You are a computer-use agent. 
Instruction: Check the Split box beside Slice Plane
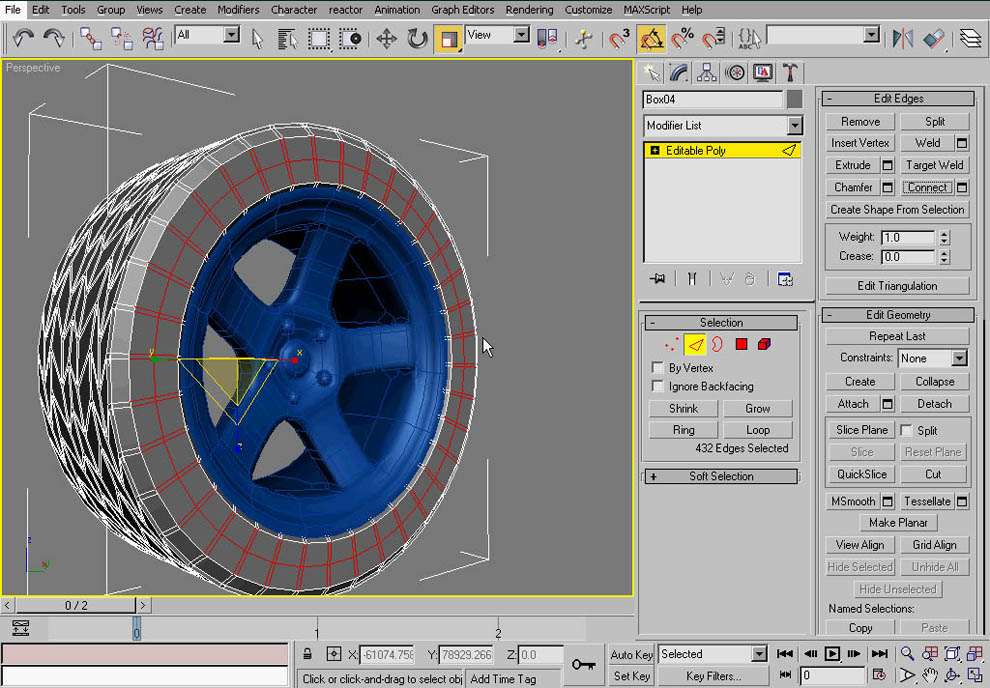(x=906, y=430)
